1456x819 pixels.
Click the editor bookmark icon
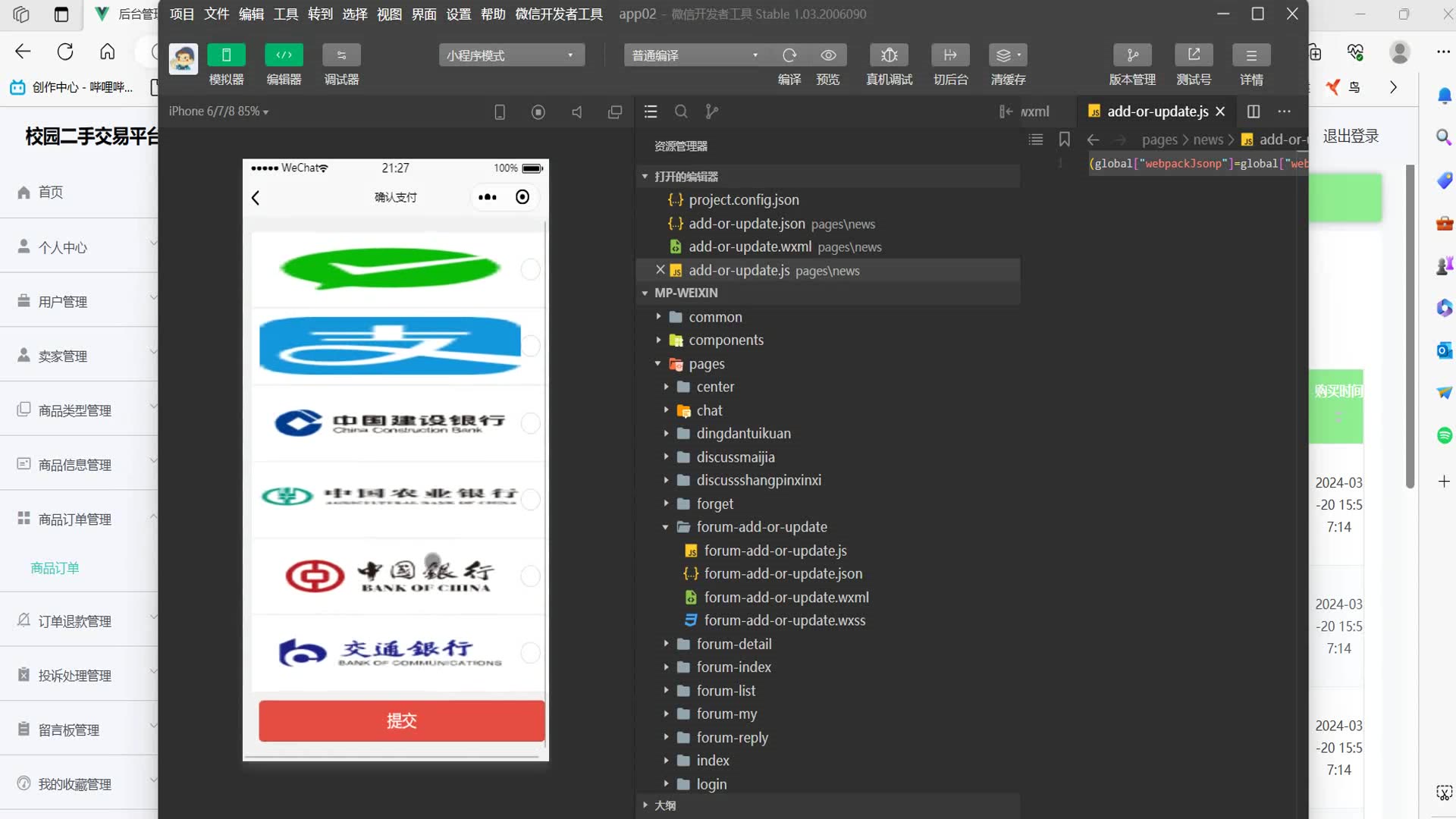pos(1065,140)
